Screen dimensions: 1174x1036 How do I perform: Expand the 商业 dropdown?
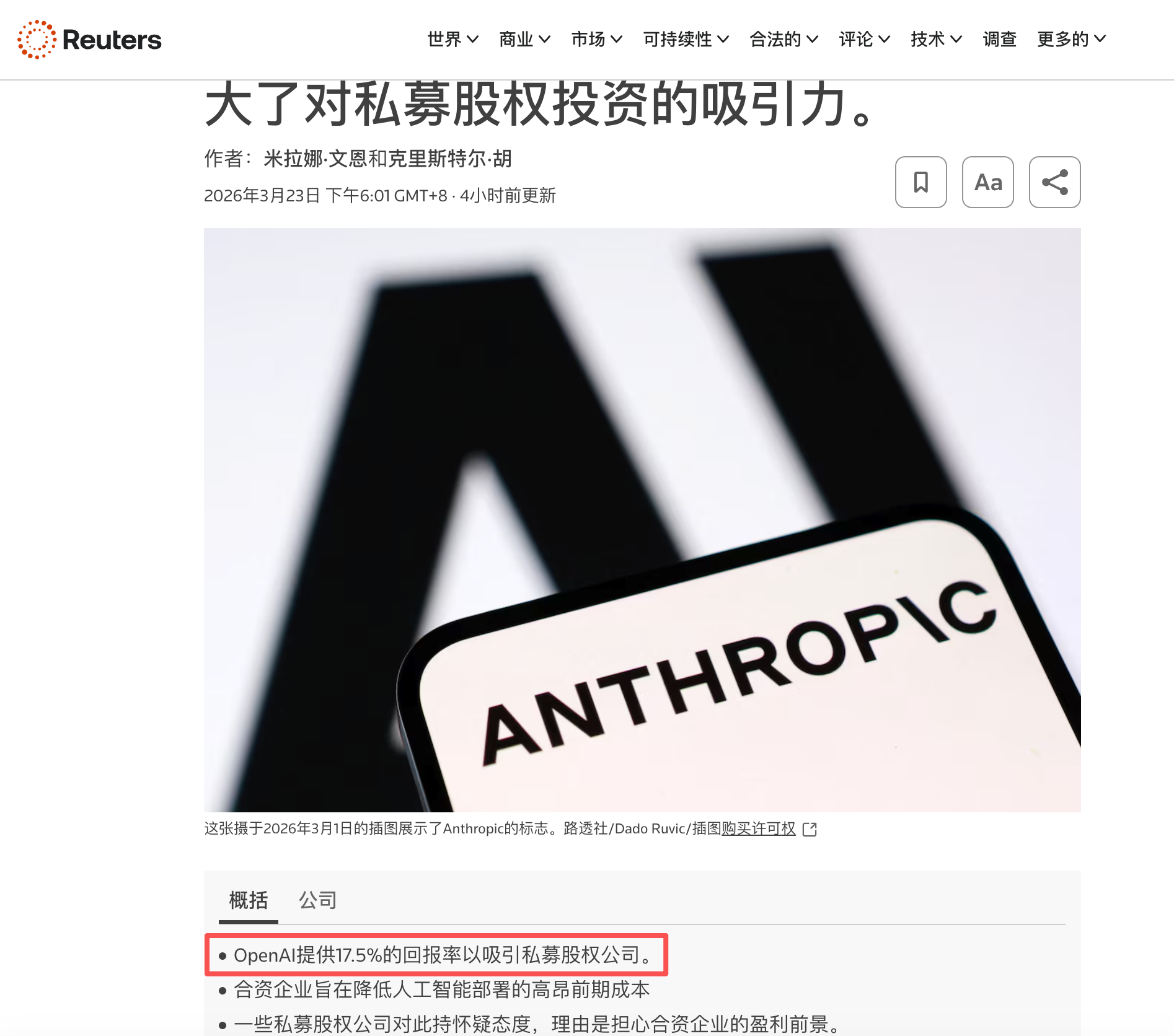coord(524,40)
